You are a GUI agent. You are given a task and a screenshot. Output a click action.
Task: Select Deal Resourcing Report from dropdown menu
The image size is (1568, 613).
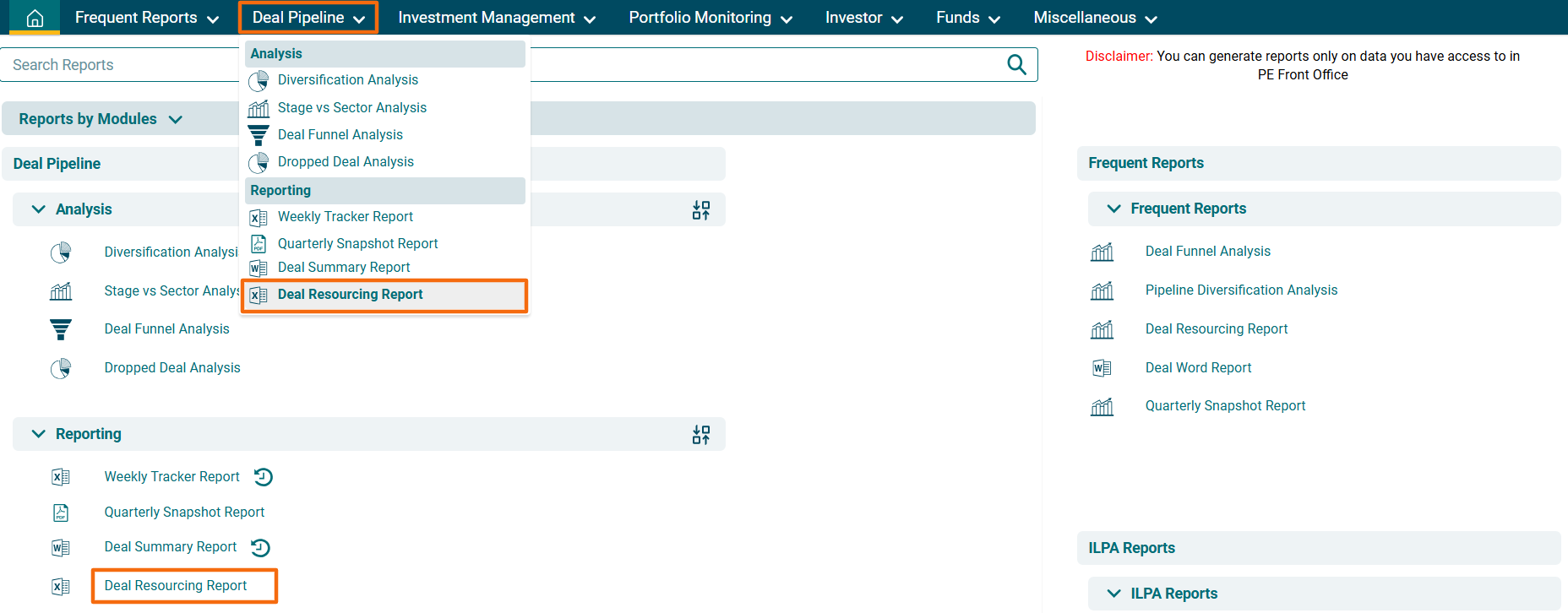(x=350, y=295)
